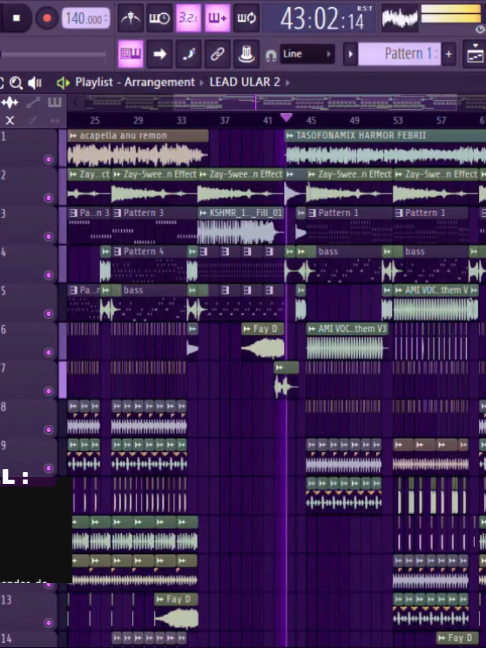Click the link chain icon

pos(217,54)
